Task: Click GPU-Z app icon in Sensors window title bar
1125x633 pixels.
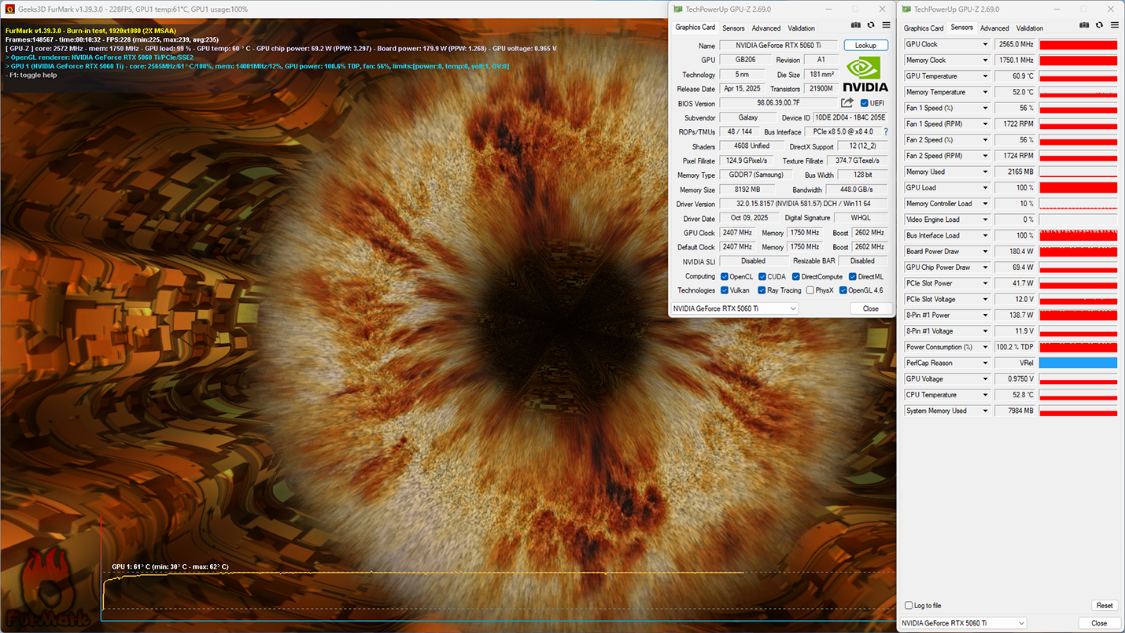Action: click(906, 9)
